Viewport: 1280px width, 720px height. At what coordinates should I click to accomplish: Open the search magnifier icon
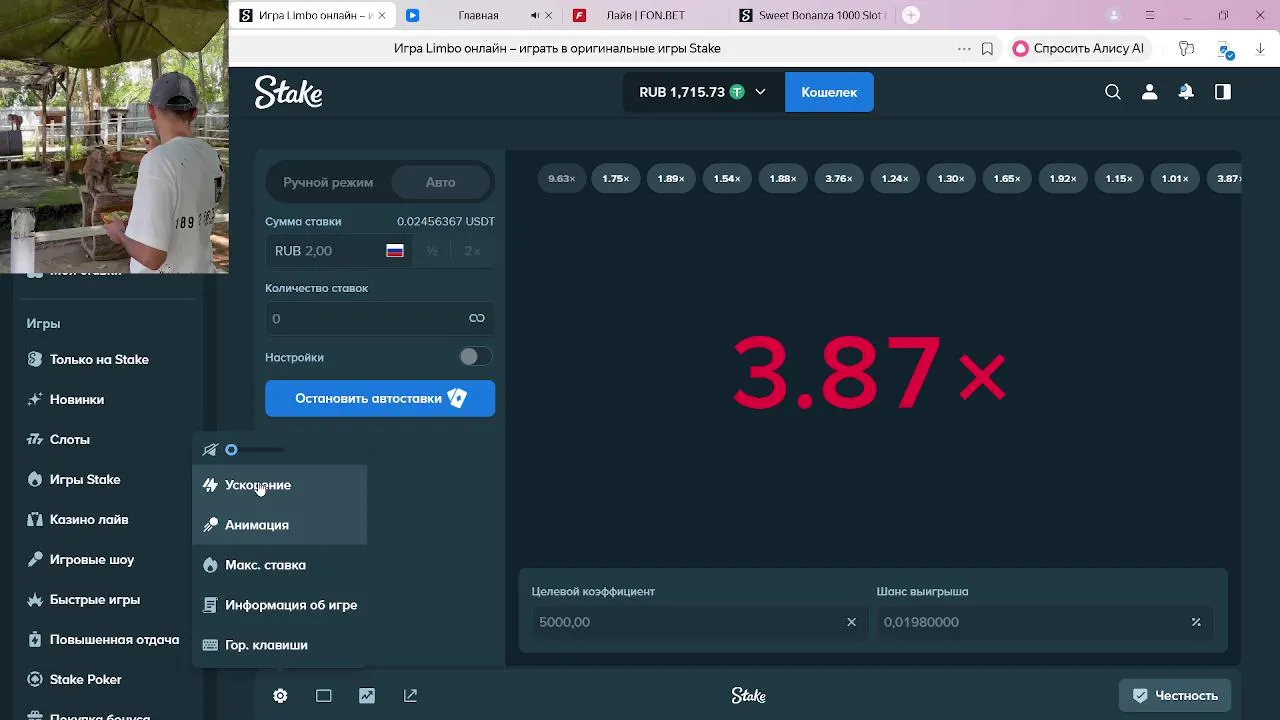pyautogui.click(x=1113, y=92)
